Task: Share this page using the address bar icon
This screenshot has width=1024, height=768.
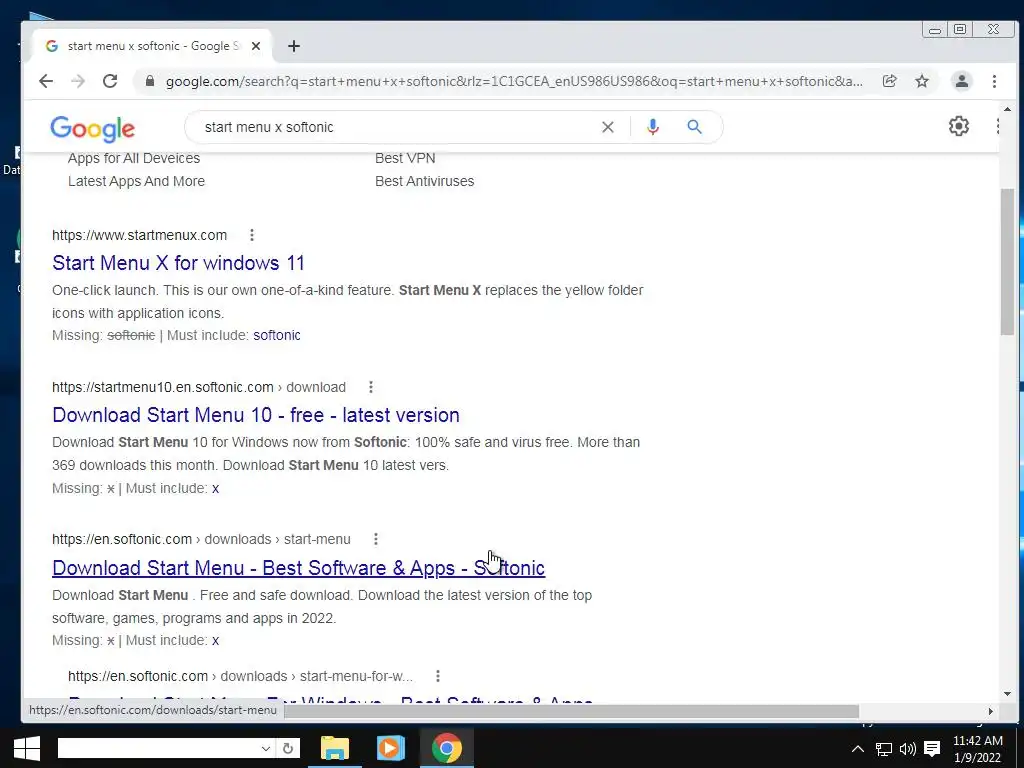Action: (x=889, y=81)
